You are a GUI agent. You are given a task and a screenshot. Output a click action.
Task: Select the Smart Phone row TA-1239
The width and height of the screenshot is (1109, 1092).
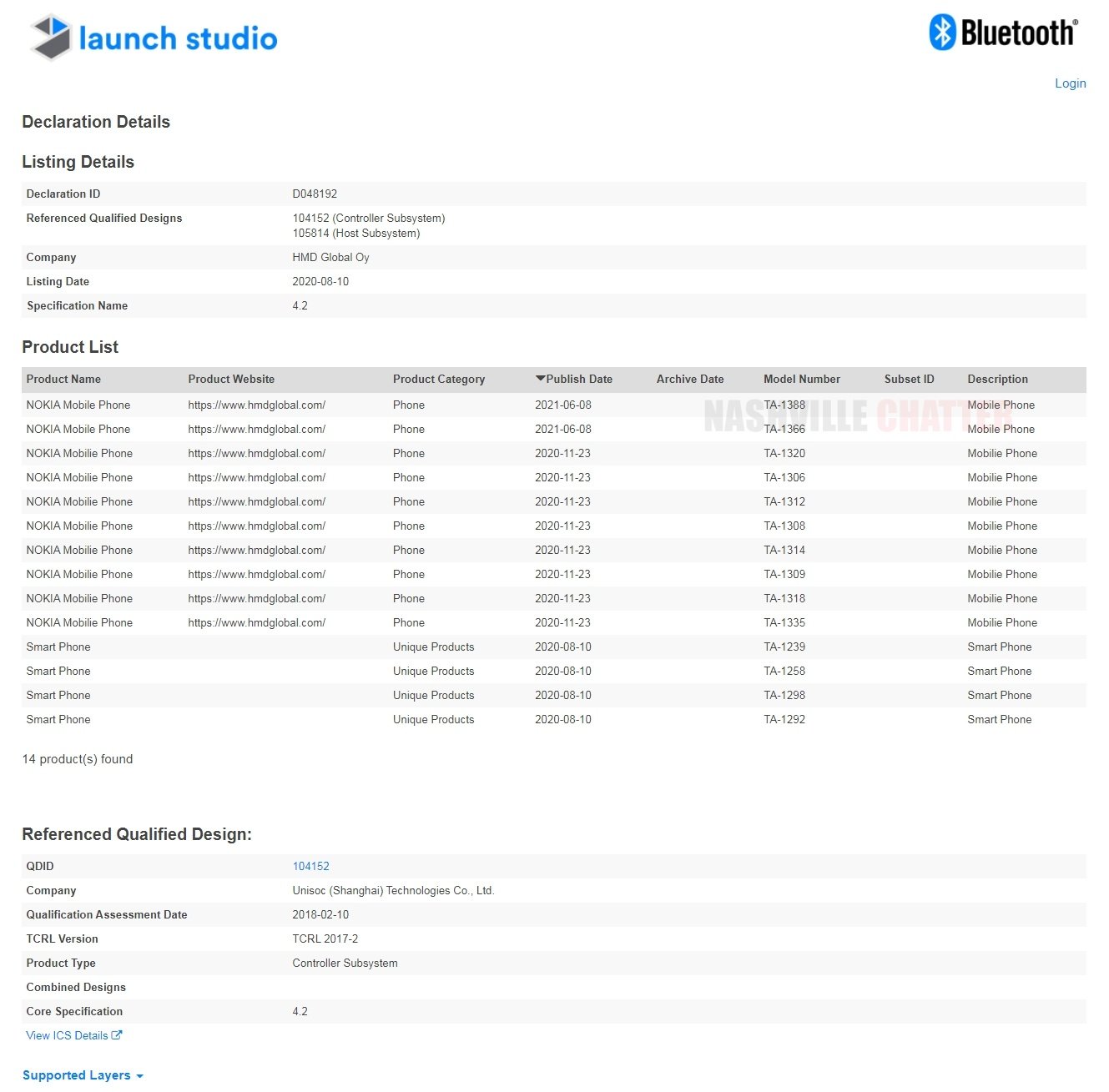tap(784, 647)
